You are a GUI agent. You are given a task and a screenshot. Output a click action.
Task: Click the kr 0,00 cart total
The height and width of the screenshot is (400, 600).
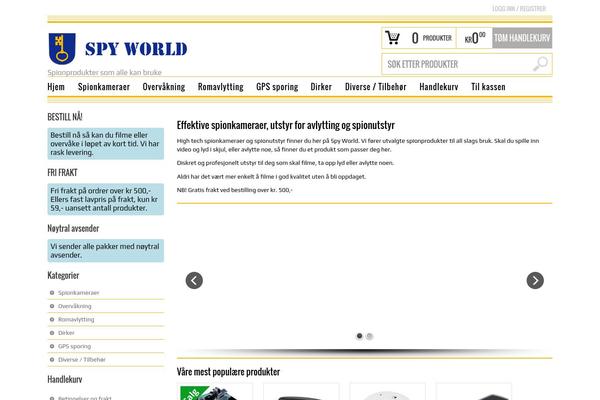pos(475,38)
